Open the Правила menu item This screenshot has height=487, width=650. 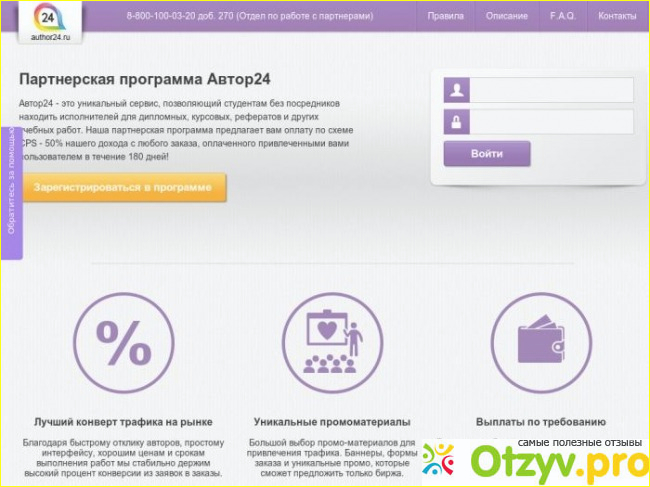coord(445,17)
